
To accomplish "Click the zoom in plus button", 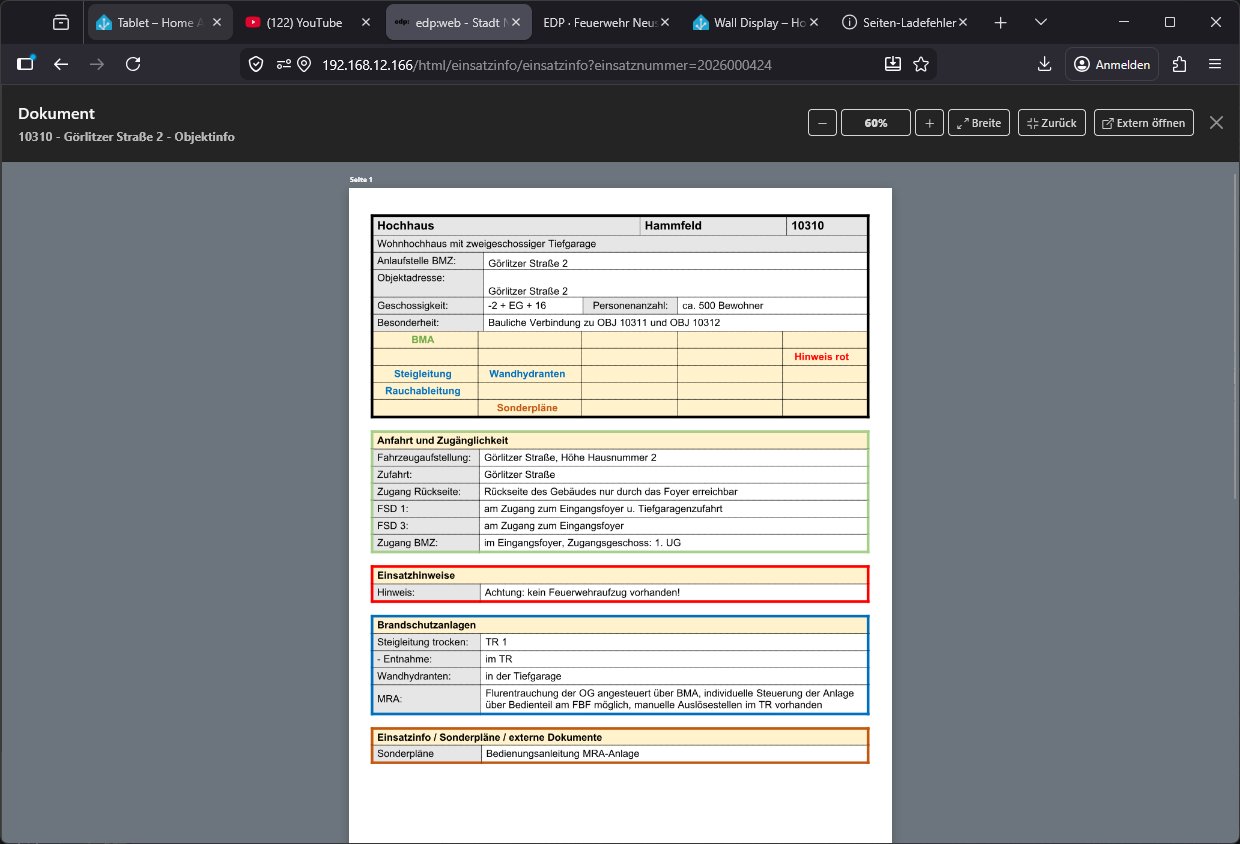I will [x=929, y=123].
